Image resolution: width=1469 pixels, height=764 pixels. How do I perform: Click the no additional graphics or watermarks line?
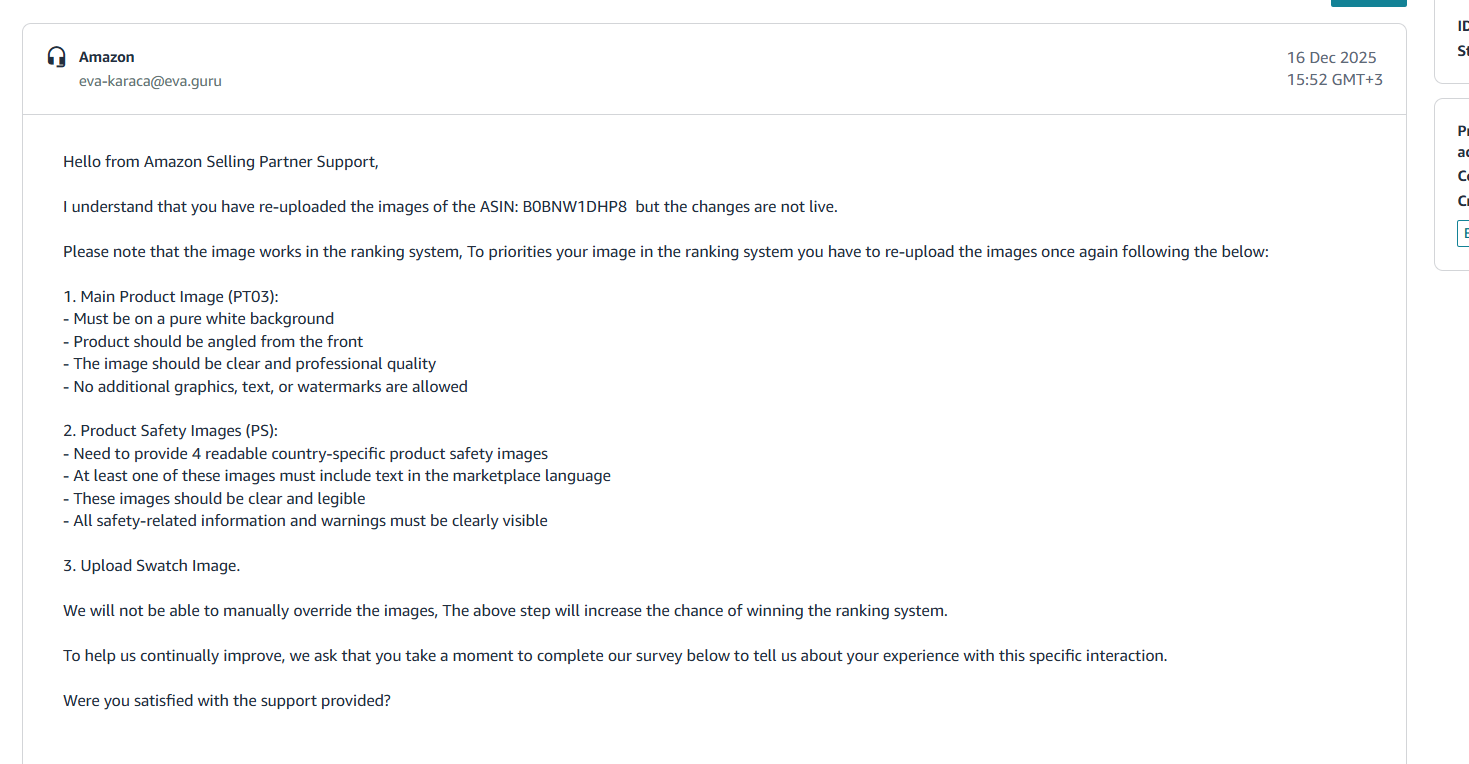click(265, 386)
